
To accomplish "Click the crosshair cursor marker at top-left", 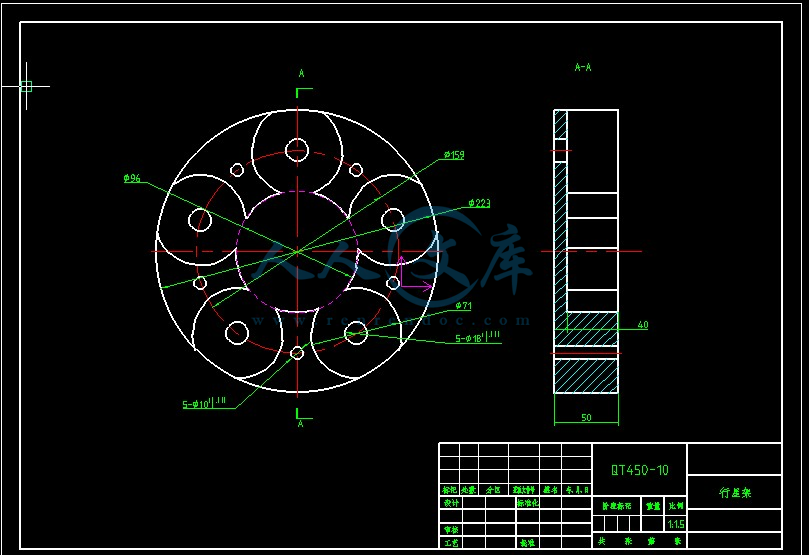I will click(26, 86).
